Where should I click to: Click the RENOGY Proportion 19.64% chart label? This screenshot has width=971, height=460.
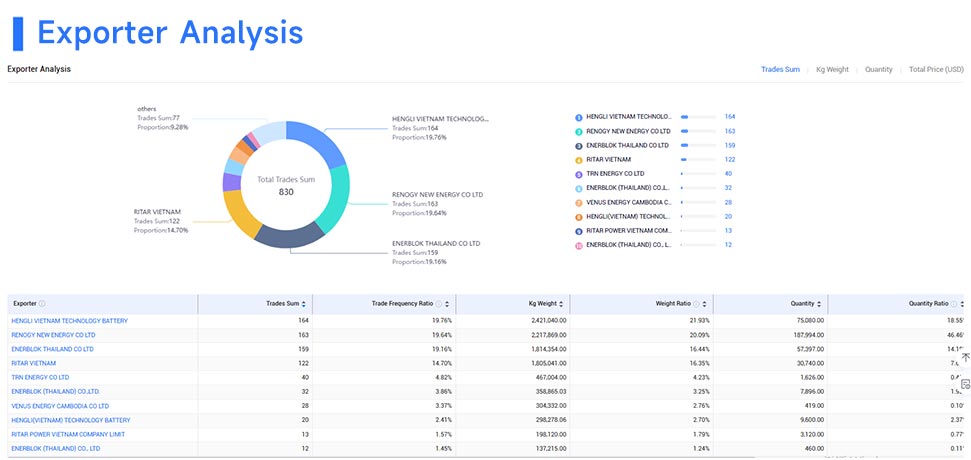(419, 213)
